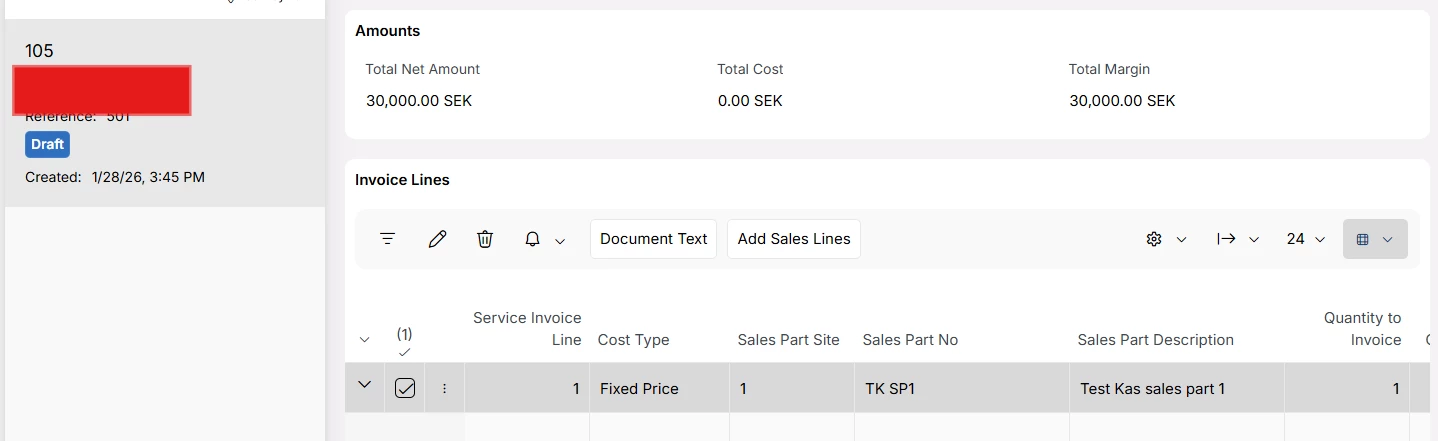The image size is (1438, 441).
Task: Click the pencil edit icon
Action: (x=437, y=239)
